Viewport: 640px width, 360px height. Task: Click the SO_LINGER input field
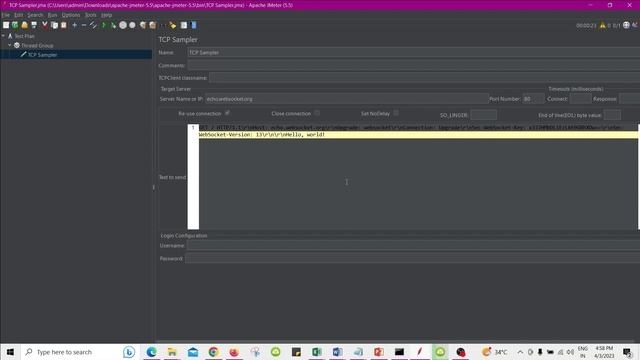(483, 115)
